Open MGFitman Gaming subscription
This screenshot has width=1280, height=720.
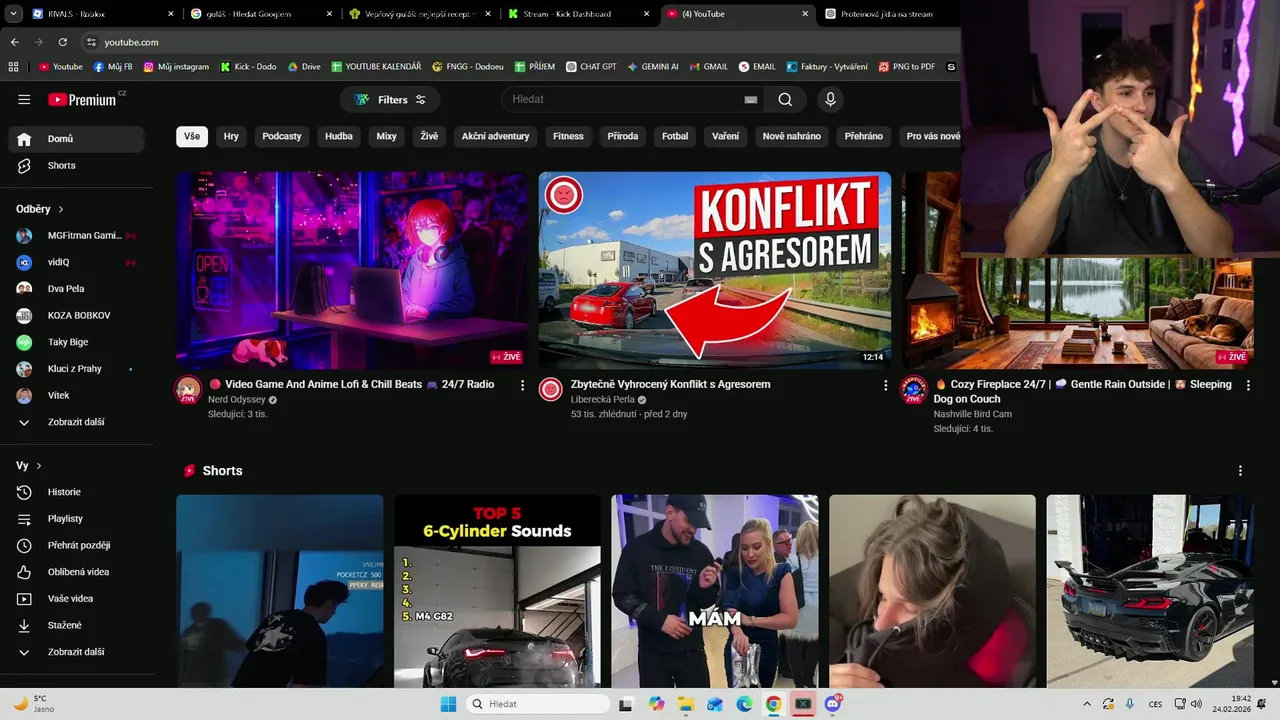click(76, 236)
